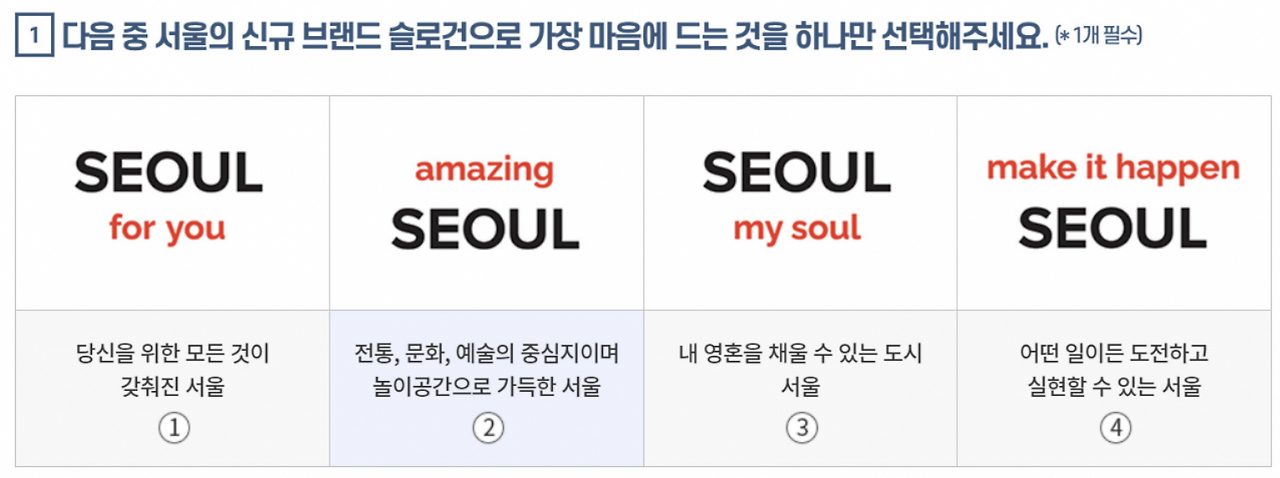Click the '당신을 위한 모든 것이 갖춰진 서울' description
Screen dimensions: 1280x478
click(173, 370)
